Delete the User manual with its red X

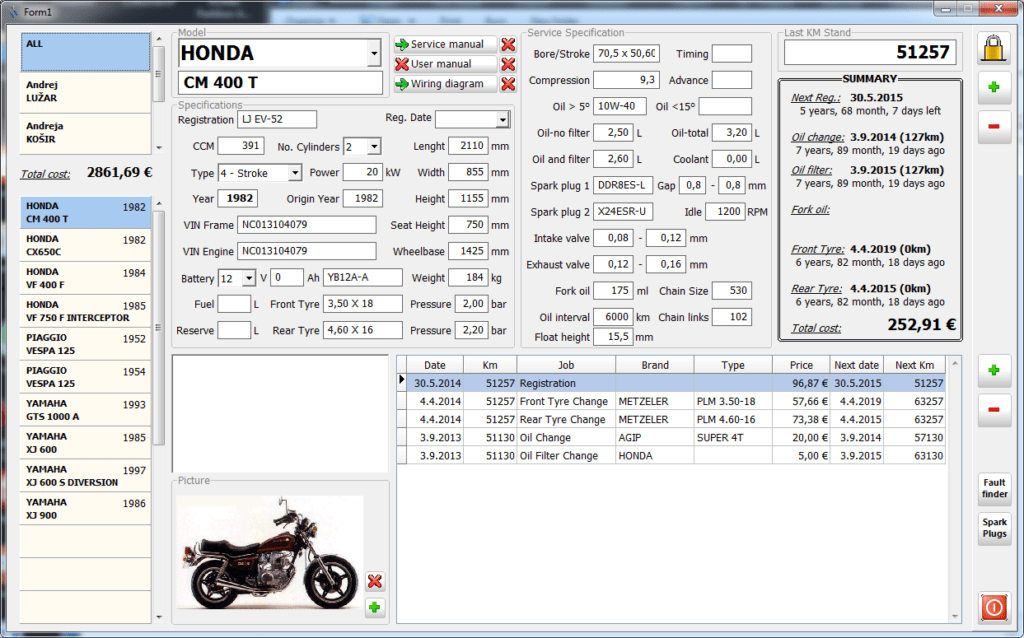coord(508,64)
